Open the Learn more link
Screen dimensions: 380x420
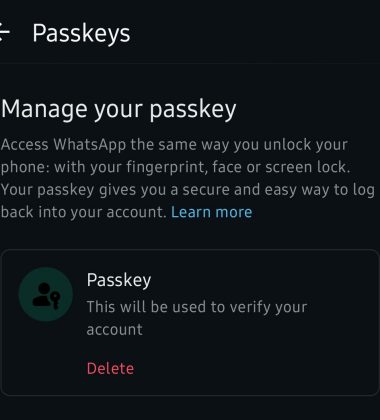tap(212, 212)
